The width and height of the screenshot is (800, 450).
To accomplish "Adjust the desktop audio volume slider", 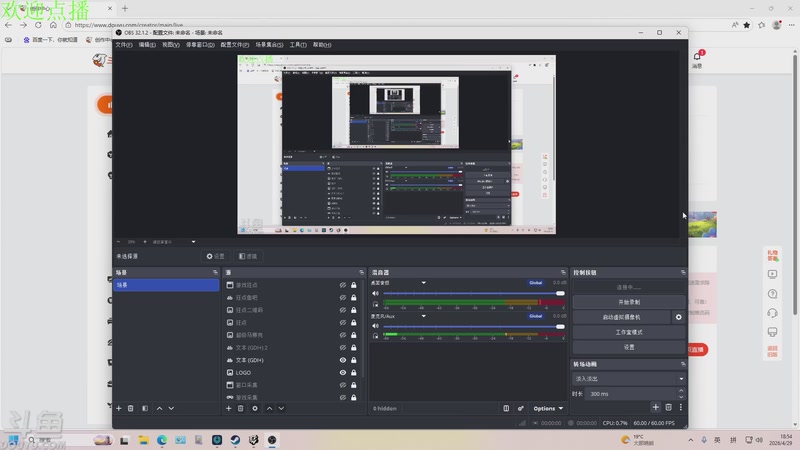I will coord(474,293).
